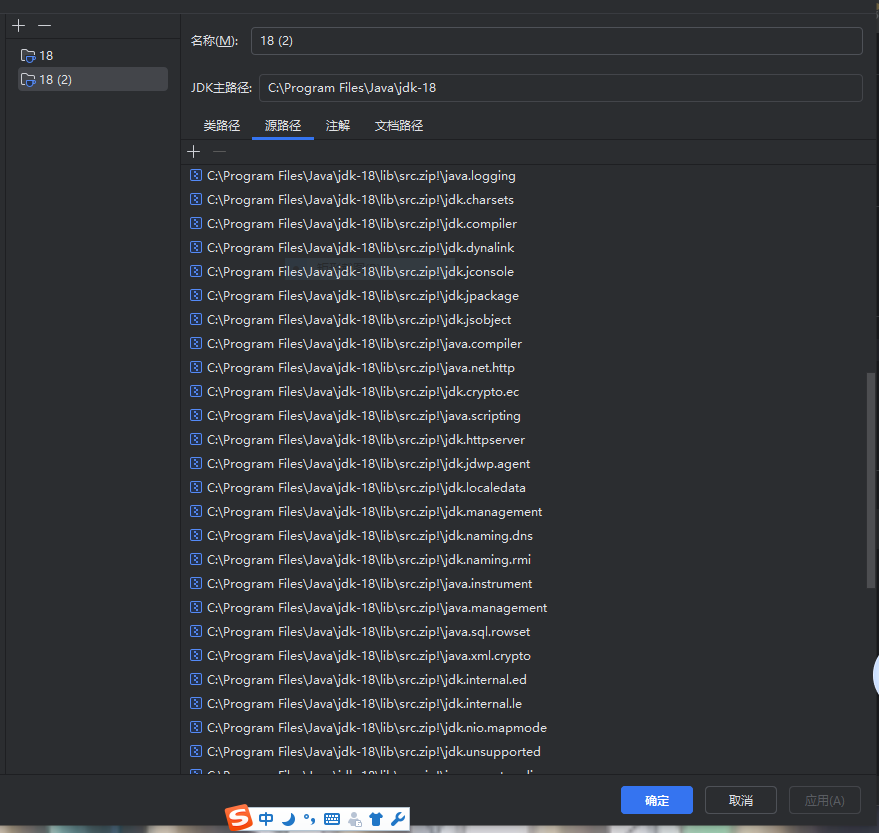Open the soft keyboard from Sogou bar

[x=332, y=819]
